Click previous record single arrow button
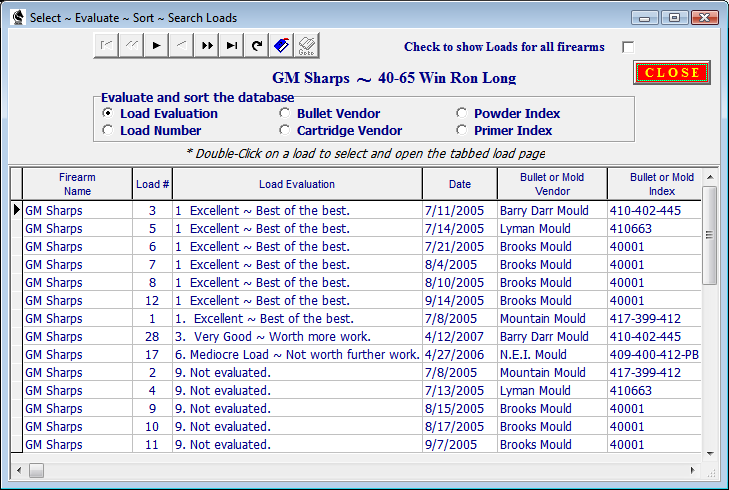The image size is (729, 490). point(181,45)
